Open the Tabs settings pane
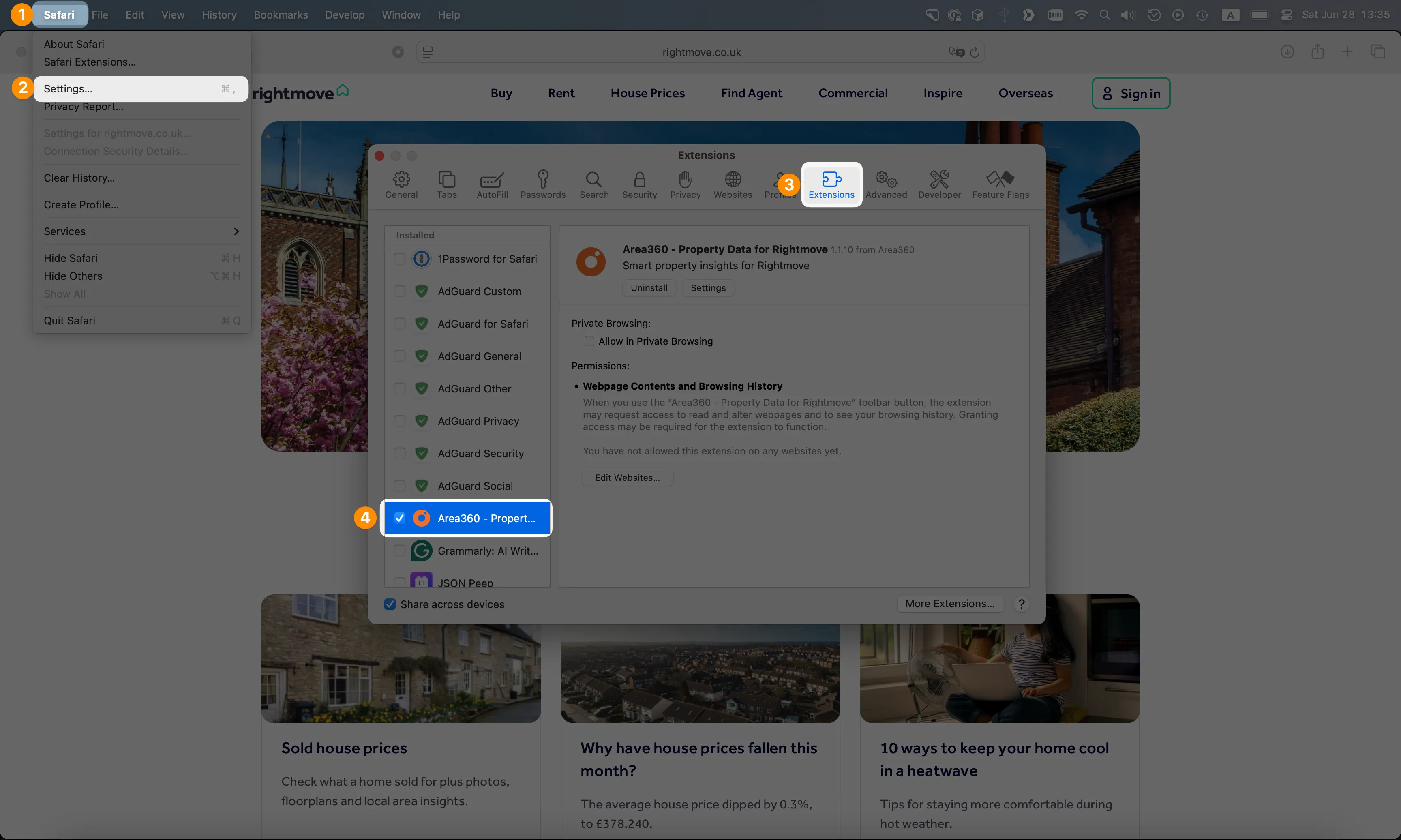 click(x=446, y=184)
